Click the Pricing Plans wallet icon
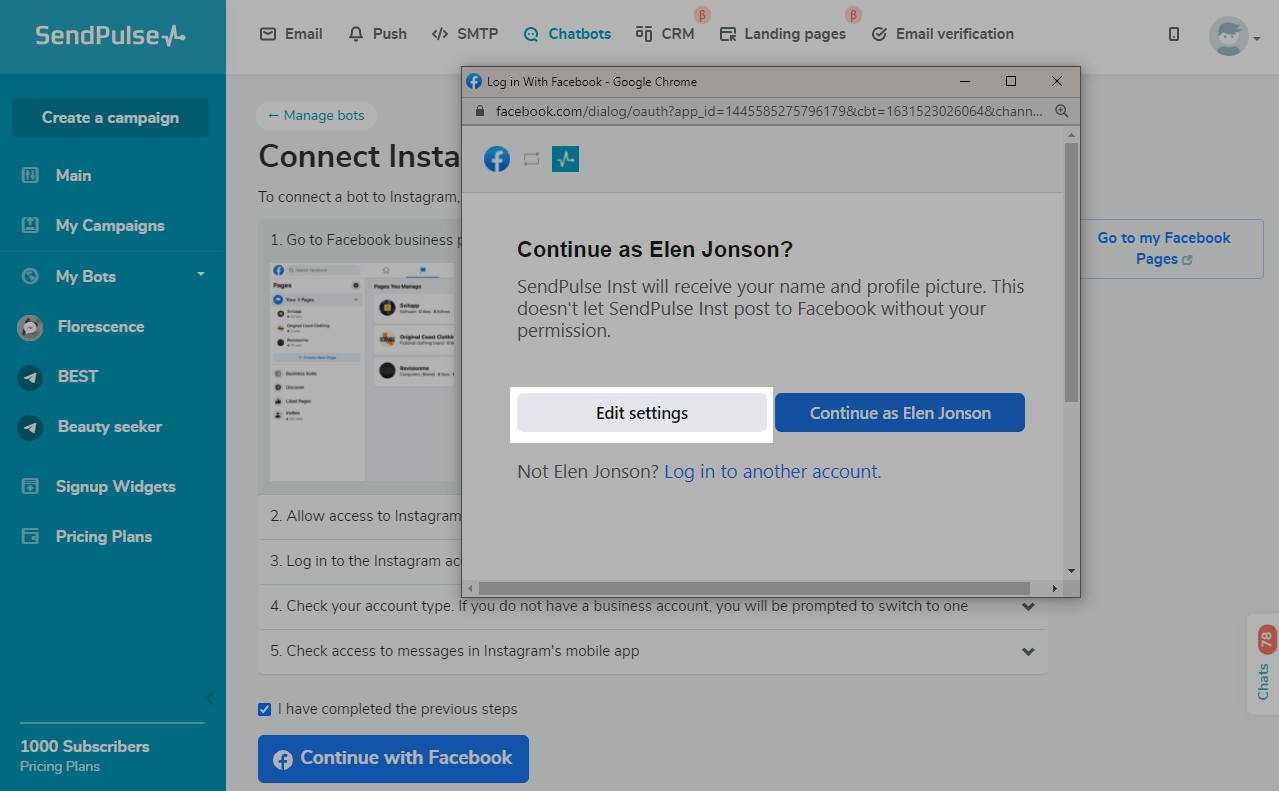The width and height of the screenshot is (1279, 791). (x=30, y=536)
